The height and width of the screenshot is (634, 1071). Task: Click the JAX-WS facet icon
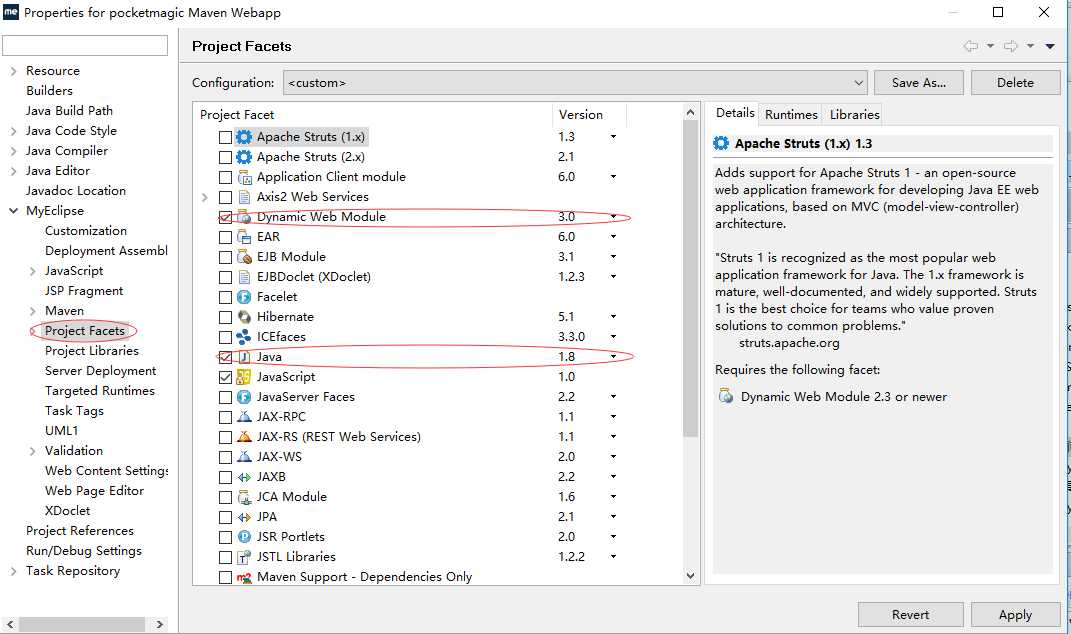click(x=244, y=457)
